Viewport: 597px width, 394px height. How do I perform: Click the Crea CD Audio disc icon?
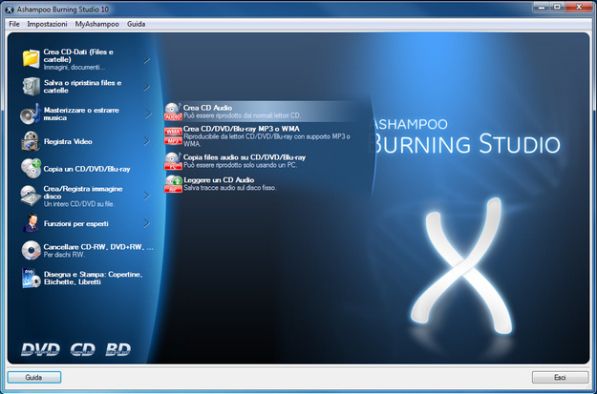(173, 111)
